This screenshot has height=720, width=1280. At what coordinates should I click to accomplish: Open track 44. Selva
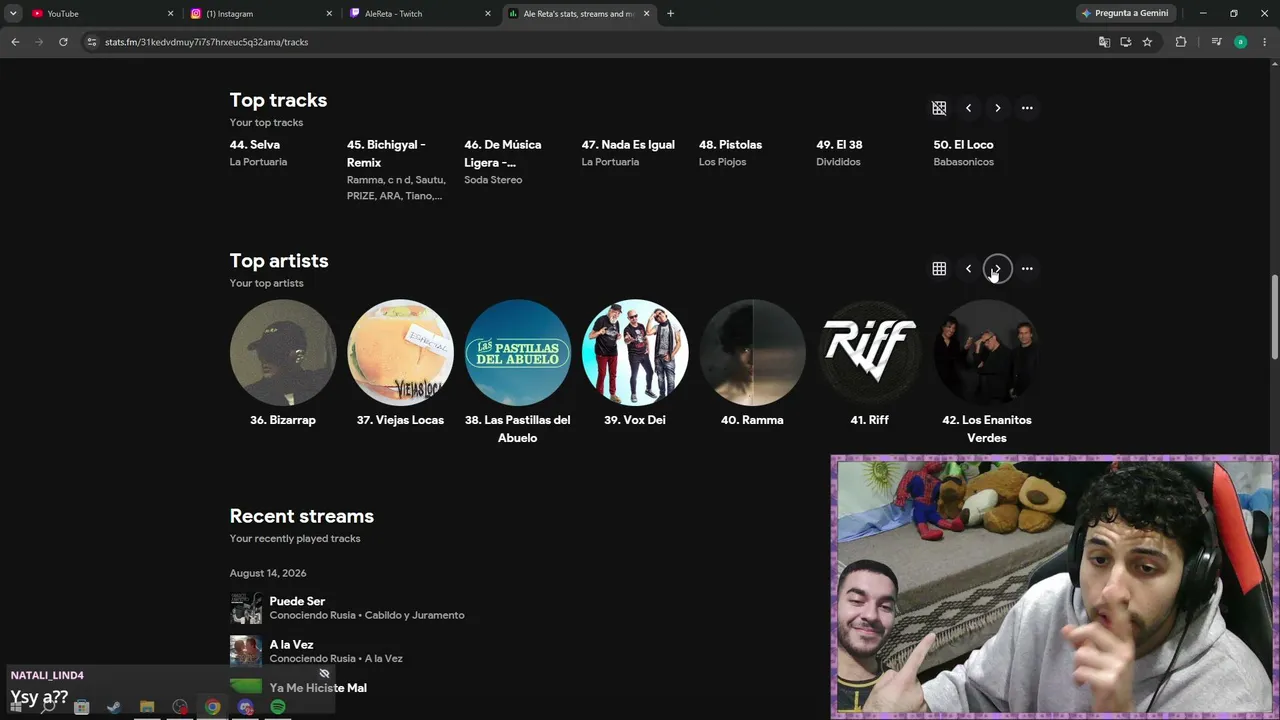(255, 145)
